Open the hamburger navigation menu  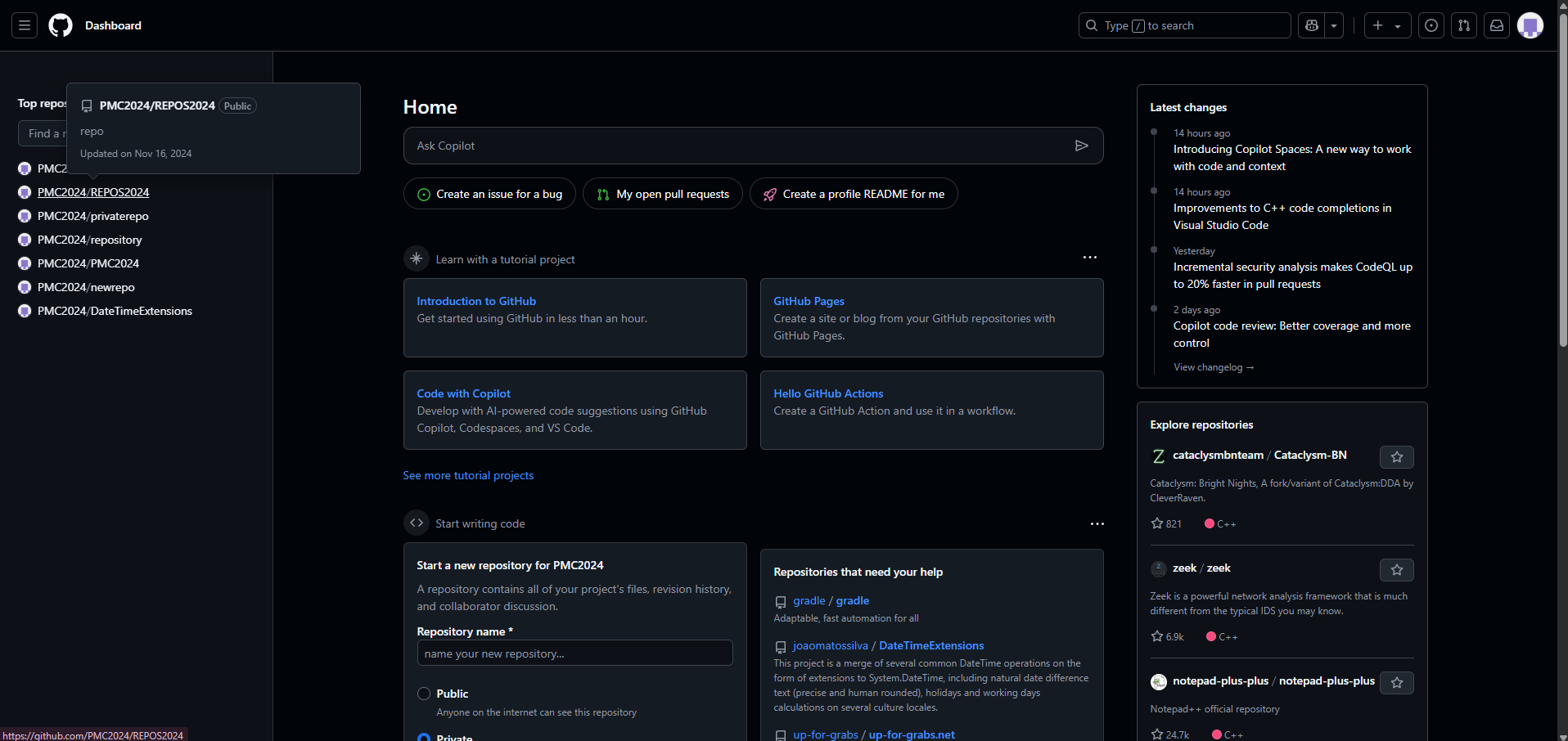point(25,25)
